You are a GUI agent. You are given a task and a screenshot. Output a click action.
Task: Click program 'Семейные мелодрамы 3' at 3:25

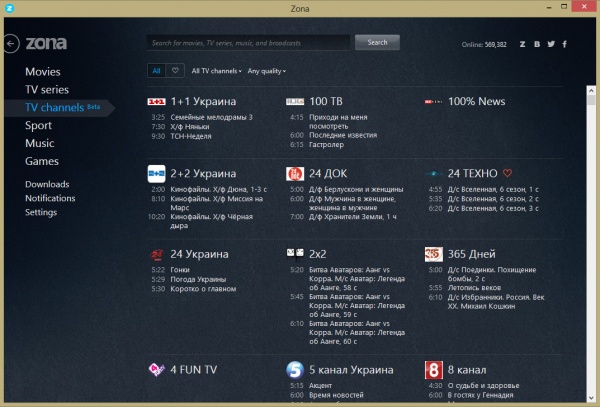click(x=212, y=117)
